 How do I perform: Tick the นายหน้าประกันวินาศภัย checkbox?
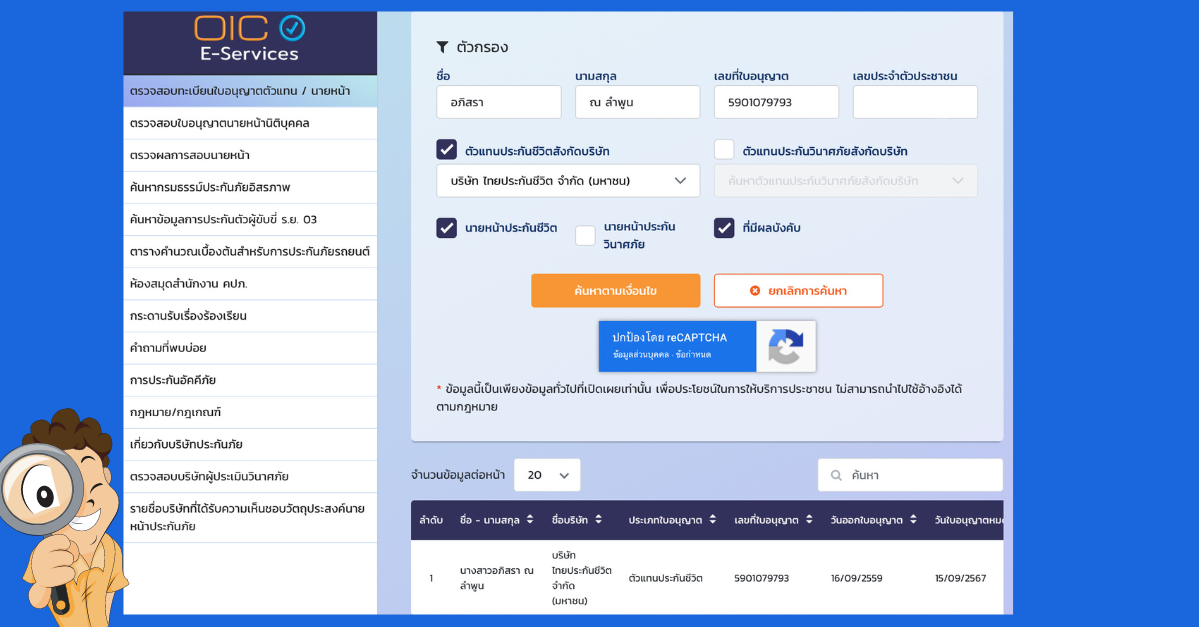pos(585,236)
